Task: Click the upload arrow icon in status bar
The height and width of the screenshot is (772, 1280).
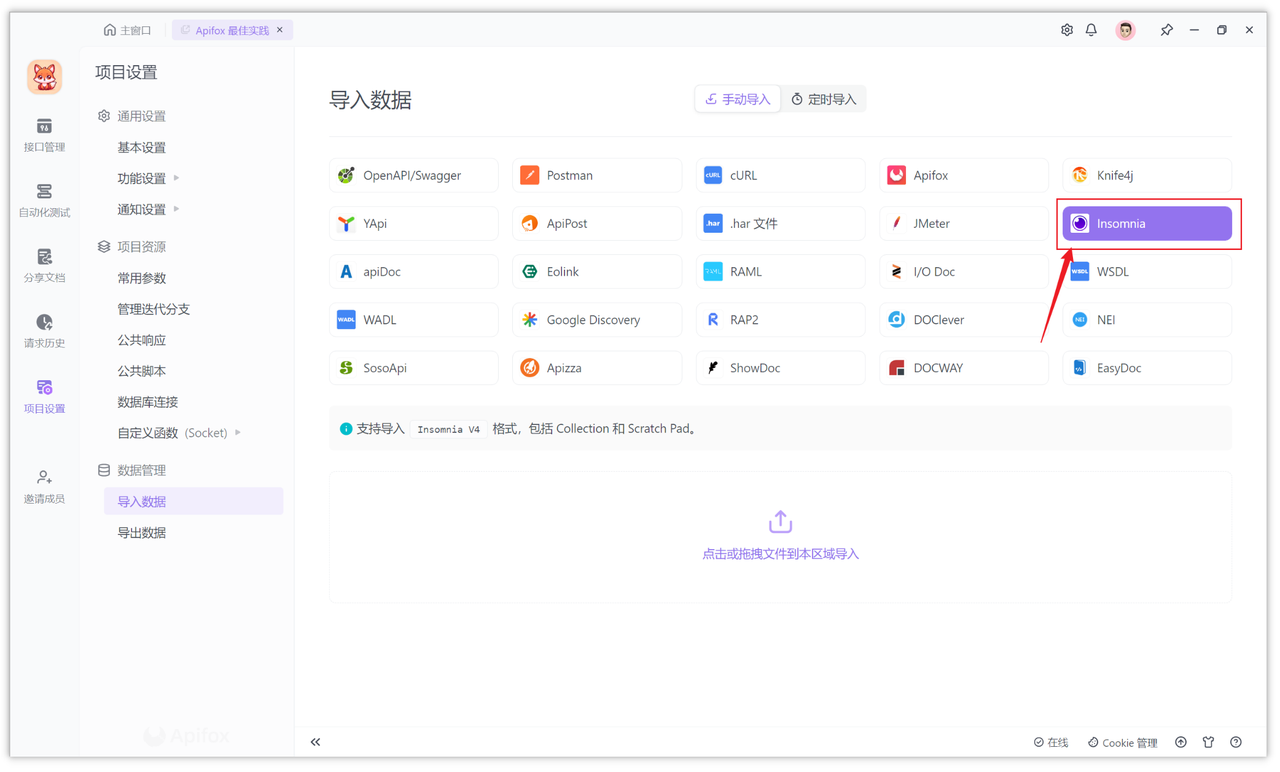Action: click(x=1181, y=742)
